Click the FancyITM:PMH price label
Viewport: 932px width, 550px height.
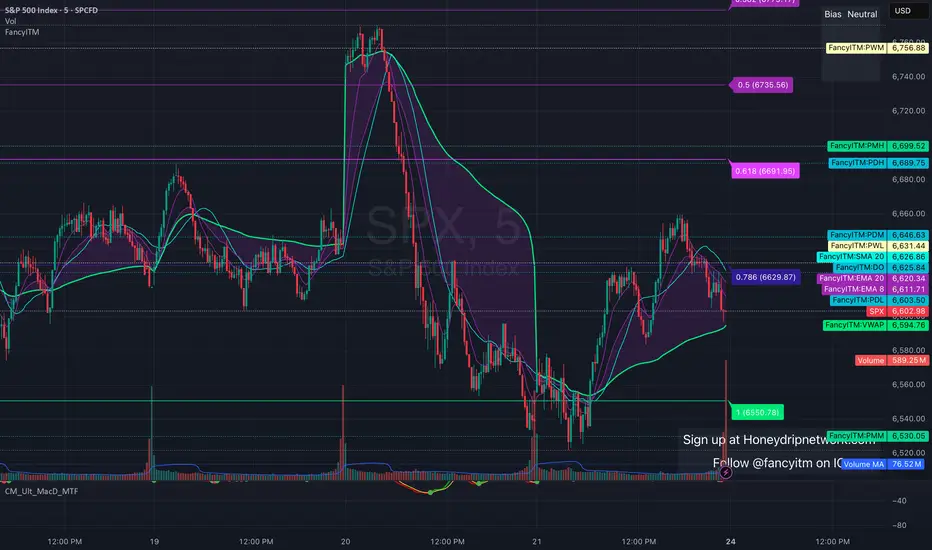[x=877, y=146]
